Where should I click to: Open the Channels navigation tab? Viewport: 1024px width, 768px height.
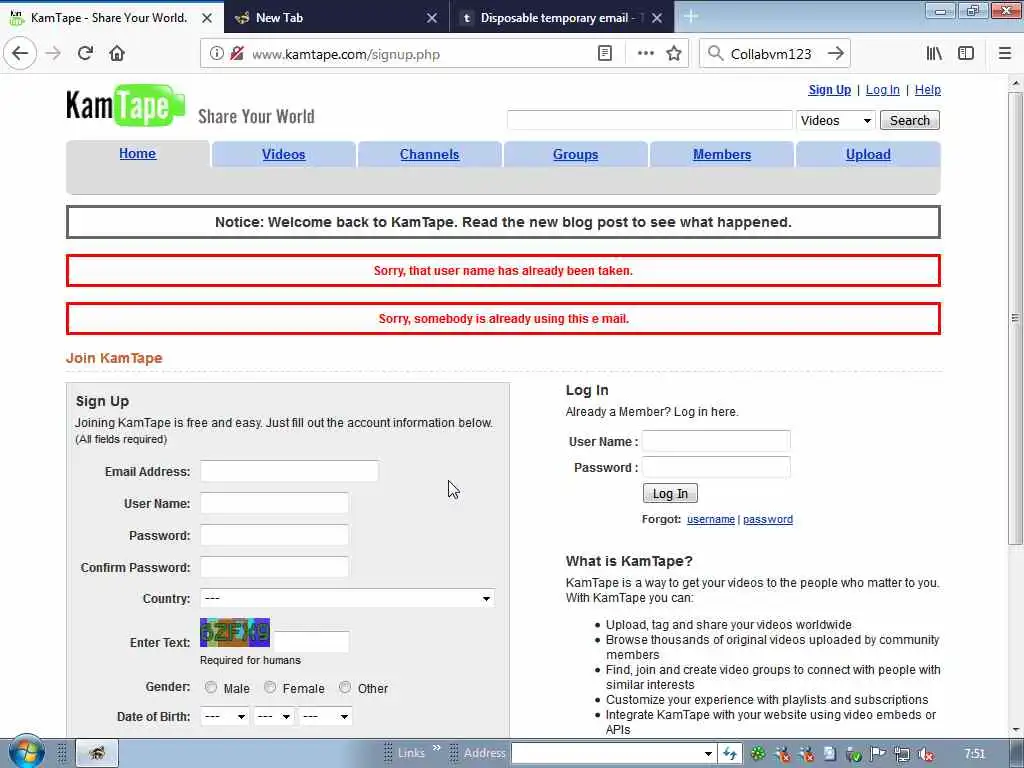coord(429,154)
